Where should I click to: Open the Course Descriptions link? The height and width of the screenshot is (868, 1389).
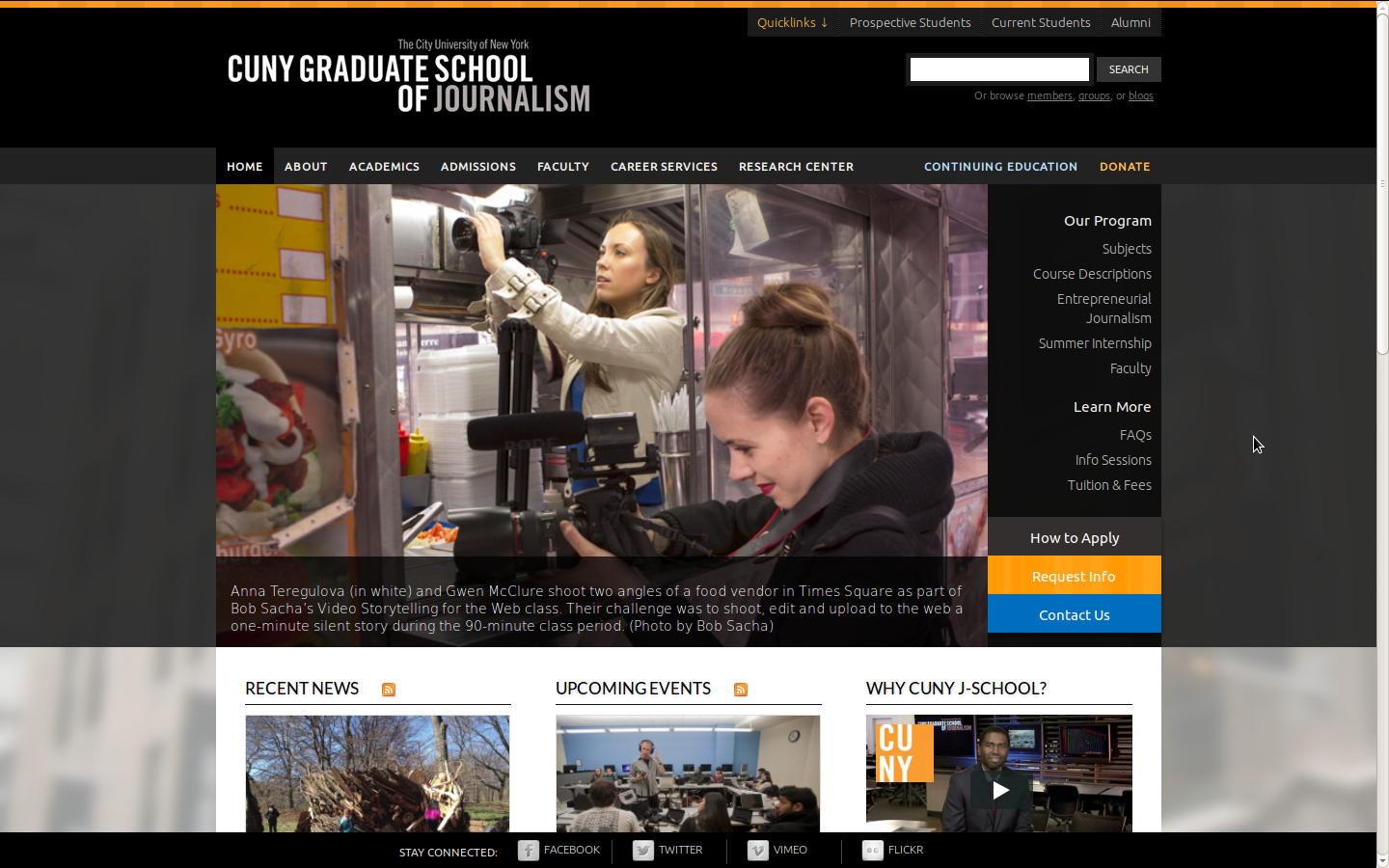click(x=1092, y=274)
